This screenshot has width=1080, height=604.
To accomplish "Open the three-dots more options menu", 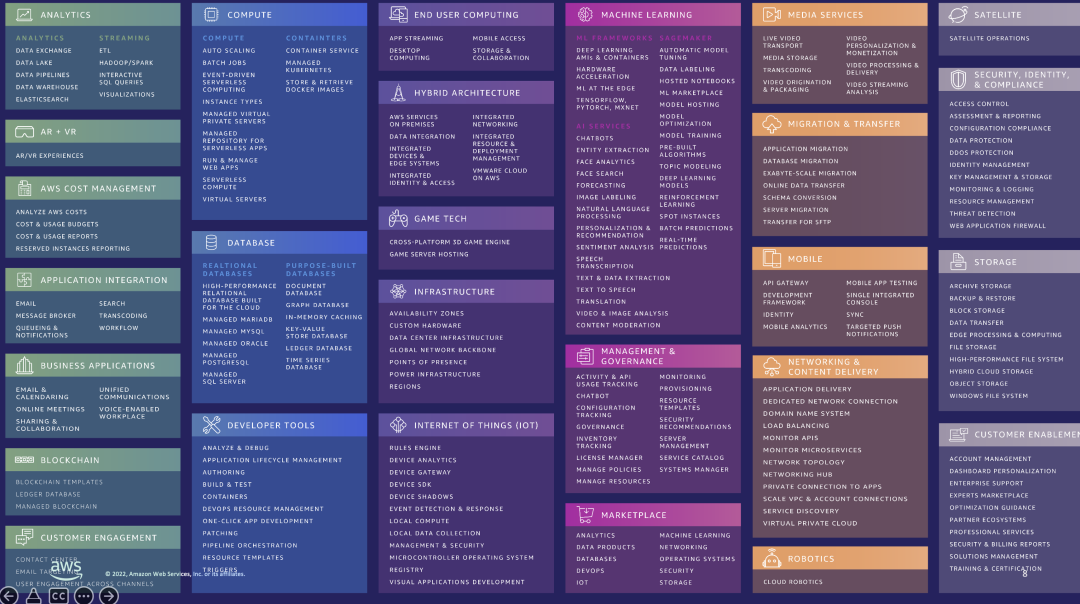I will coord(83,596).
